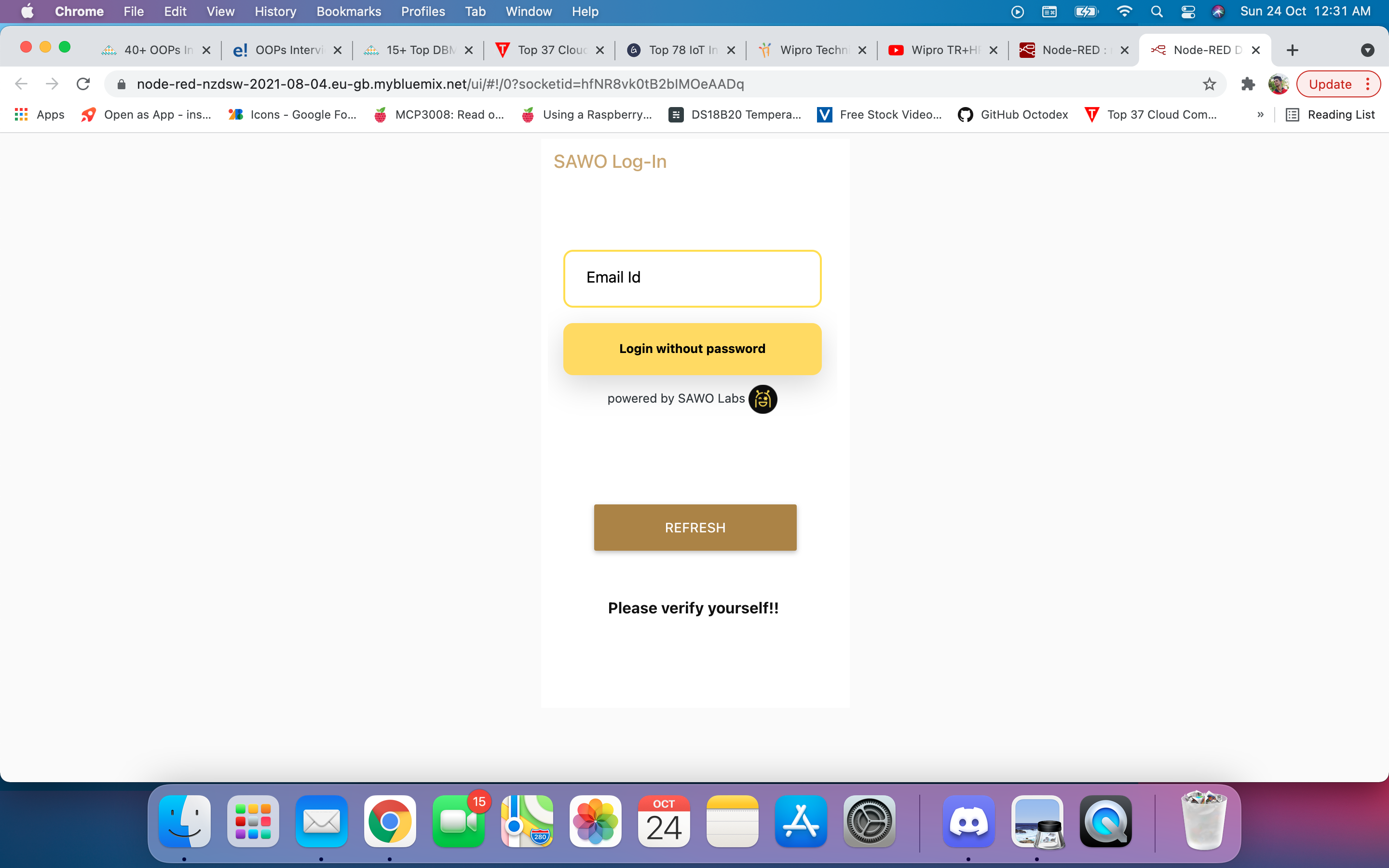
Task: Open the GitHub Octodex bookmark
Action: tap(1013, 115)
